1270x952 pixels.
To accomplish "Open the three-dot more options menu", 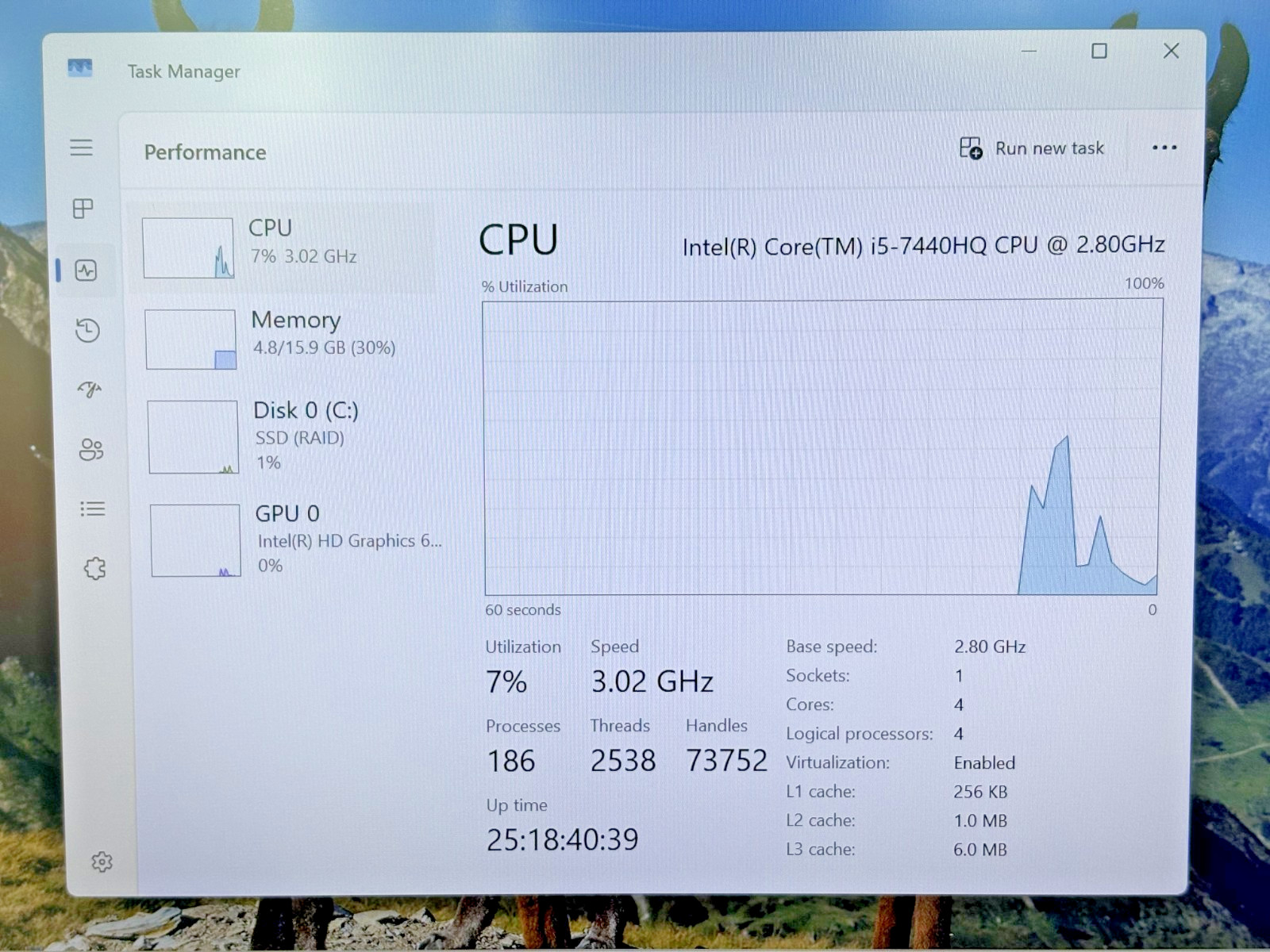I will [1164, 148].
